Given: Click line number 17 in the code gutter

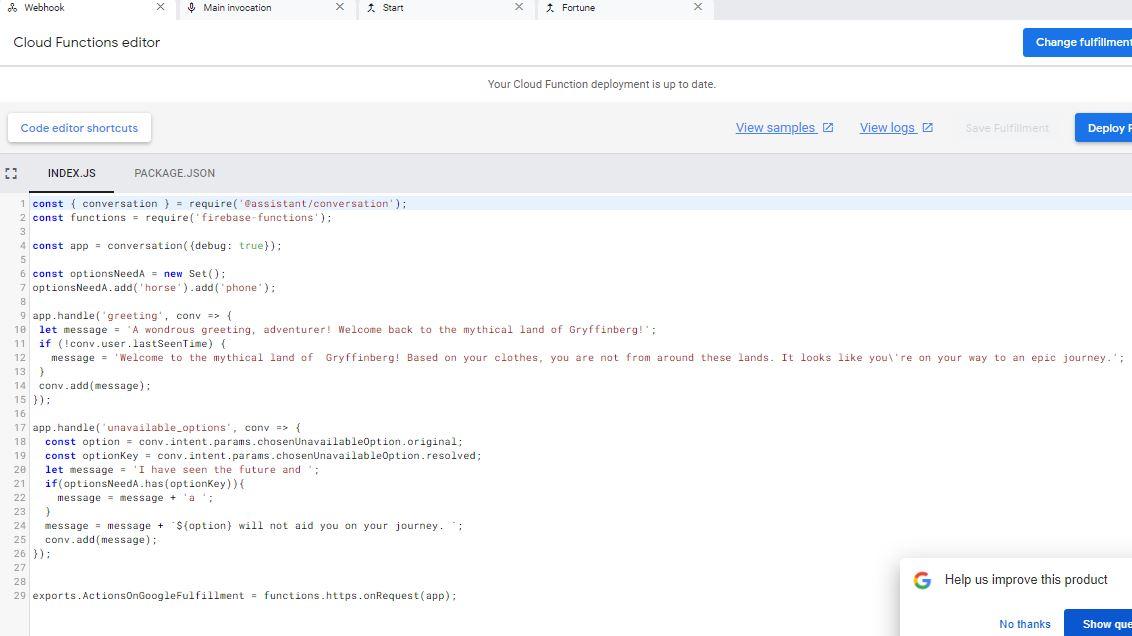Looking at the screenshot, I should click(x=19, y=427).
